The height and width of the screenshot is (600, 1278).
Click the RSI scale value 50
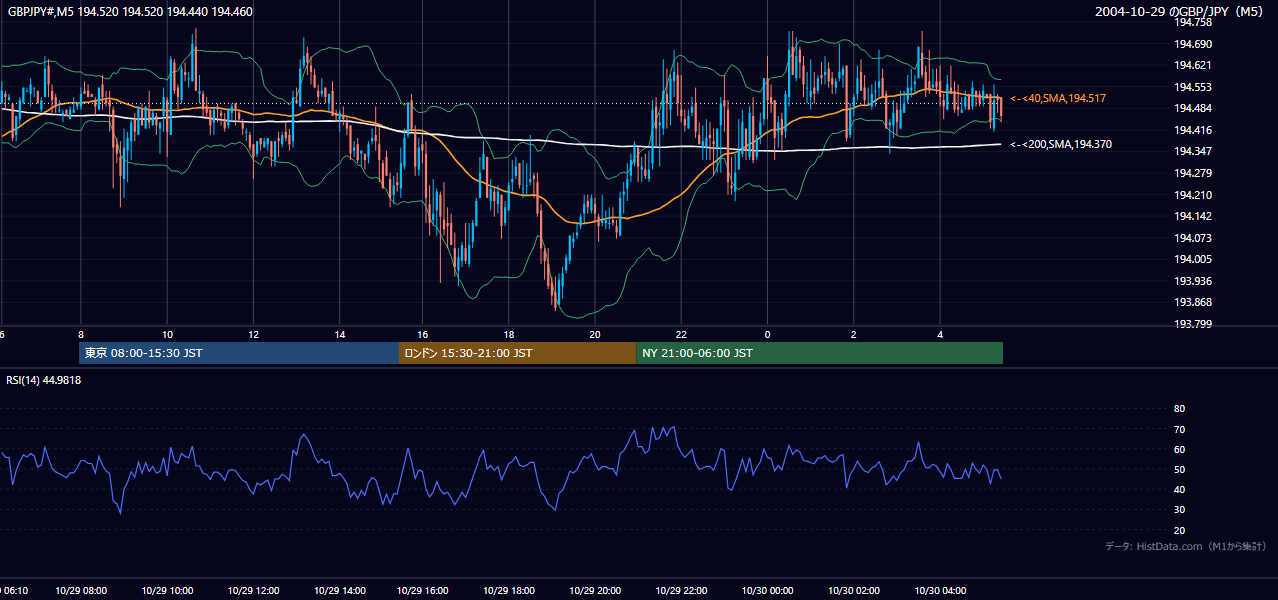[x=1179, y=469]
